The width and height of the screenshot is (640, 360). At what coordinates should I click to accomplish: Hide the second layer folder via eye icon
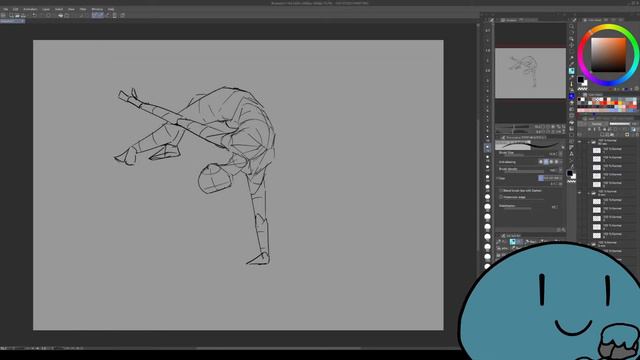pos(579,193)
